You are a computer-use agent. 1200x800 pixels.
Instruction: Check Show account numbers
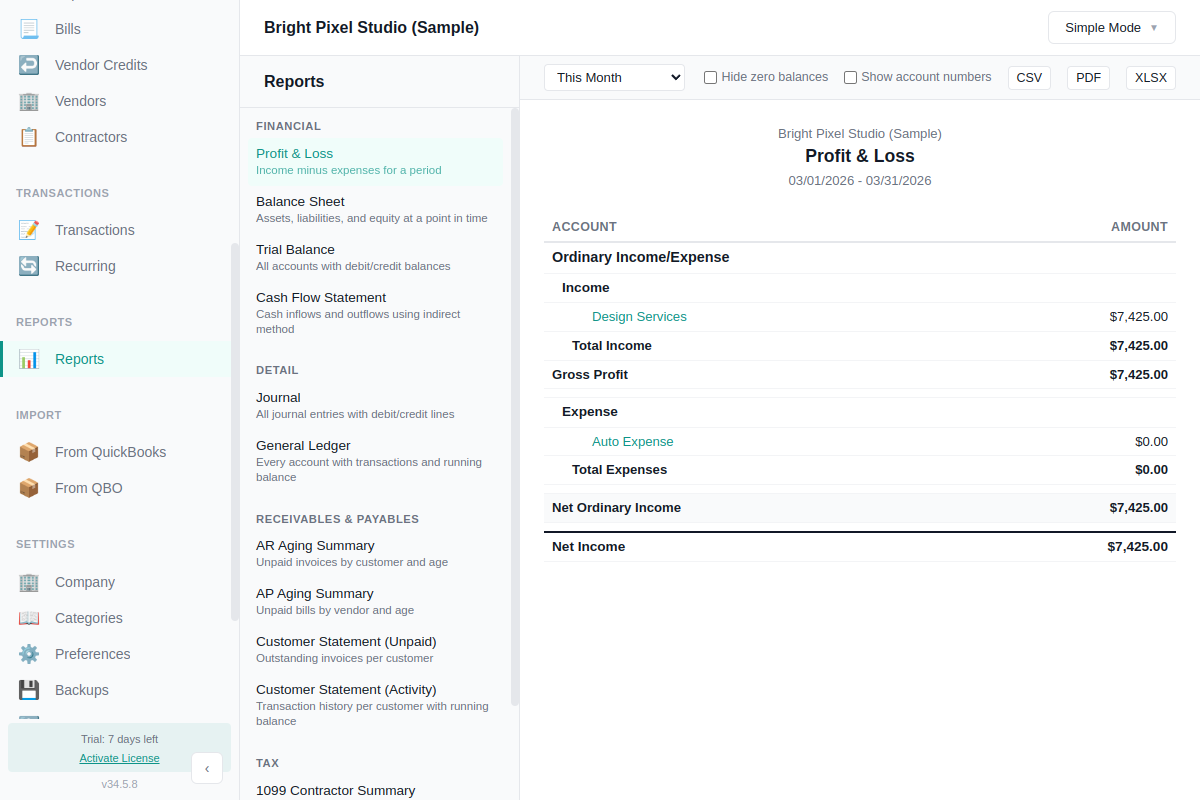point(850,76)
